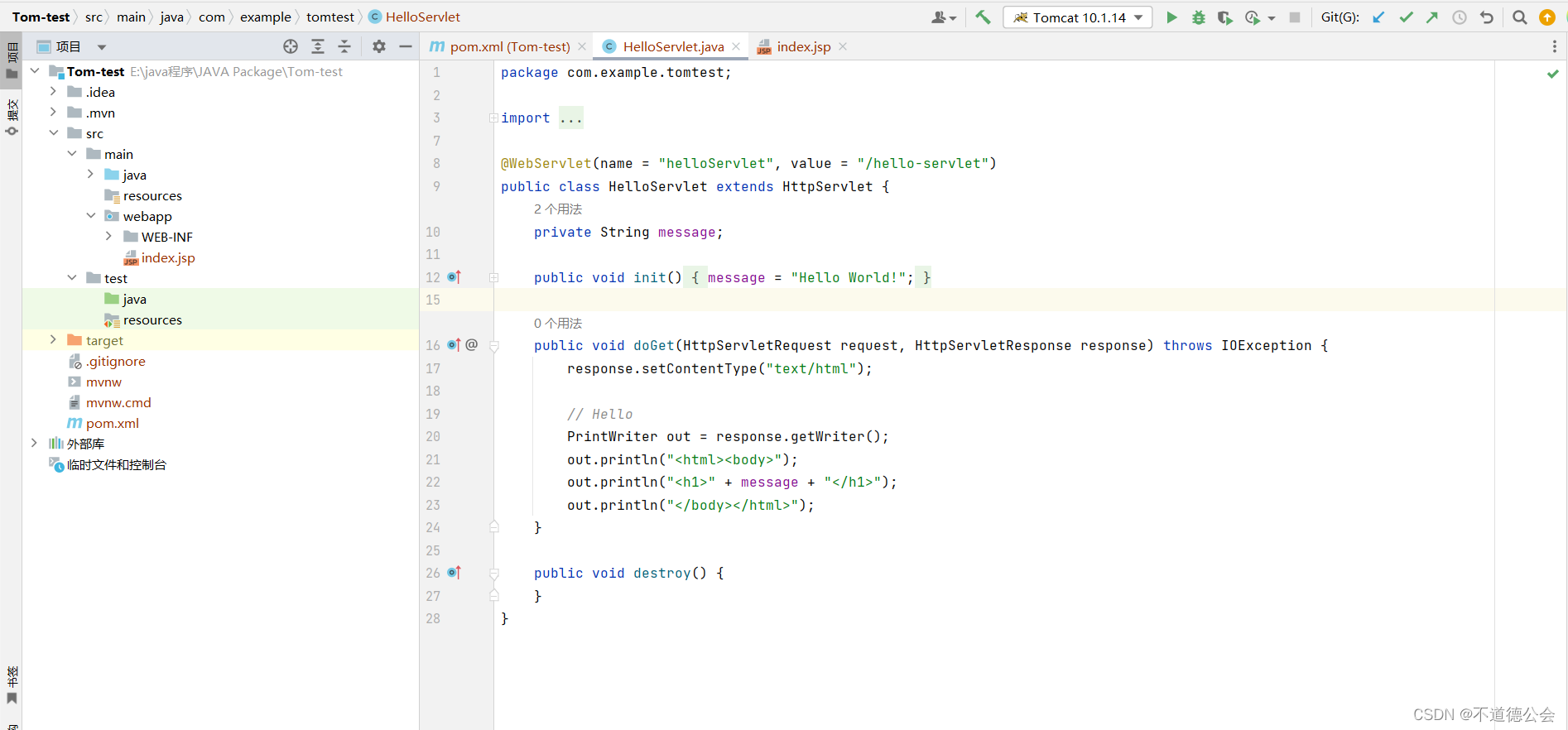1568x730 pixels.
Task: Select mvnw.cmd in the project tree
Action: tap(118, 402)
